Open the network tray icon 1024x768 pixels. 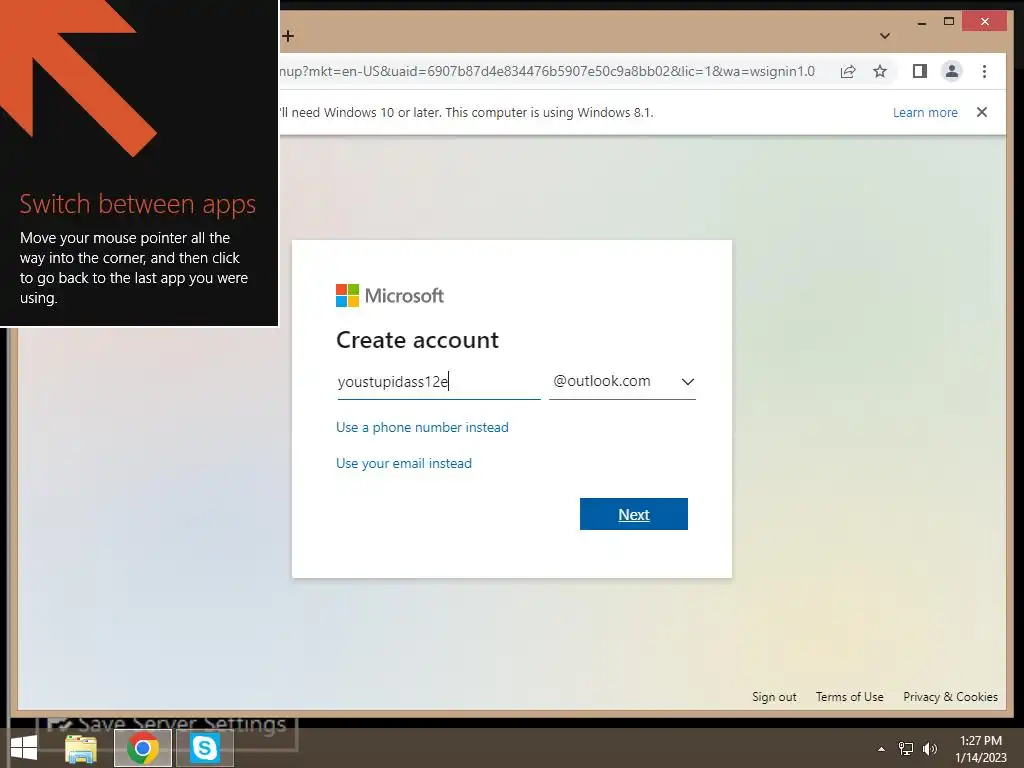[906, 749]
